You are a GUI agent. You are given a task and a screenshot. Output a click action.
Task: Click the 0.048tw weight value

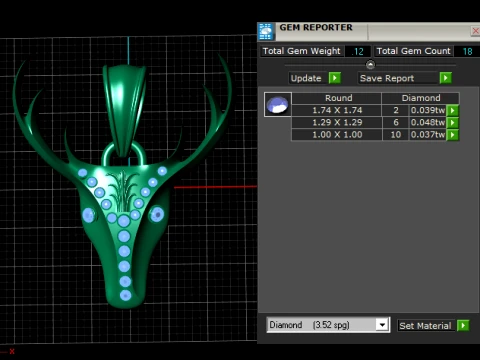click(428, 123)
